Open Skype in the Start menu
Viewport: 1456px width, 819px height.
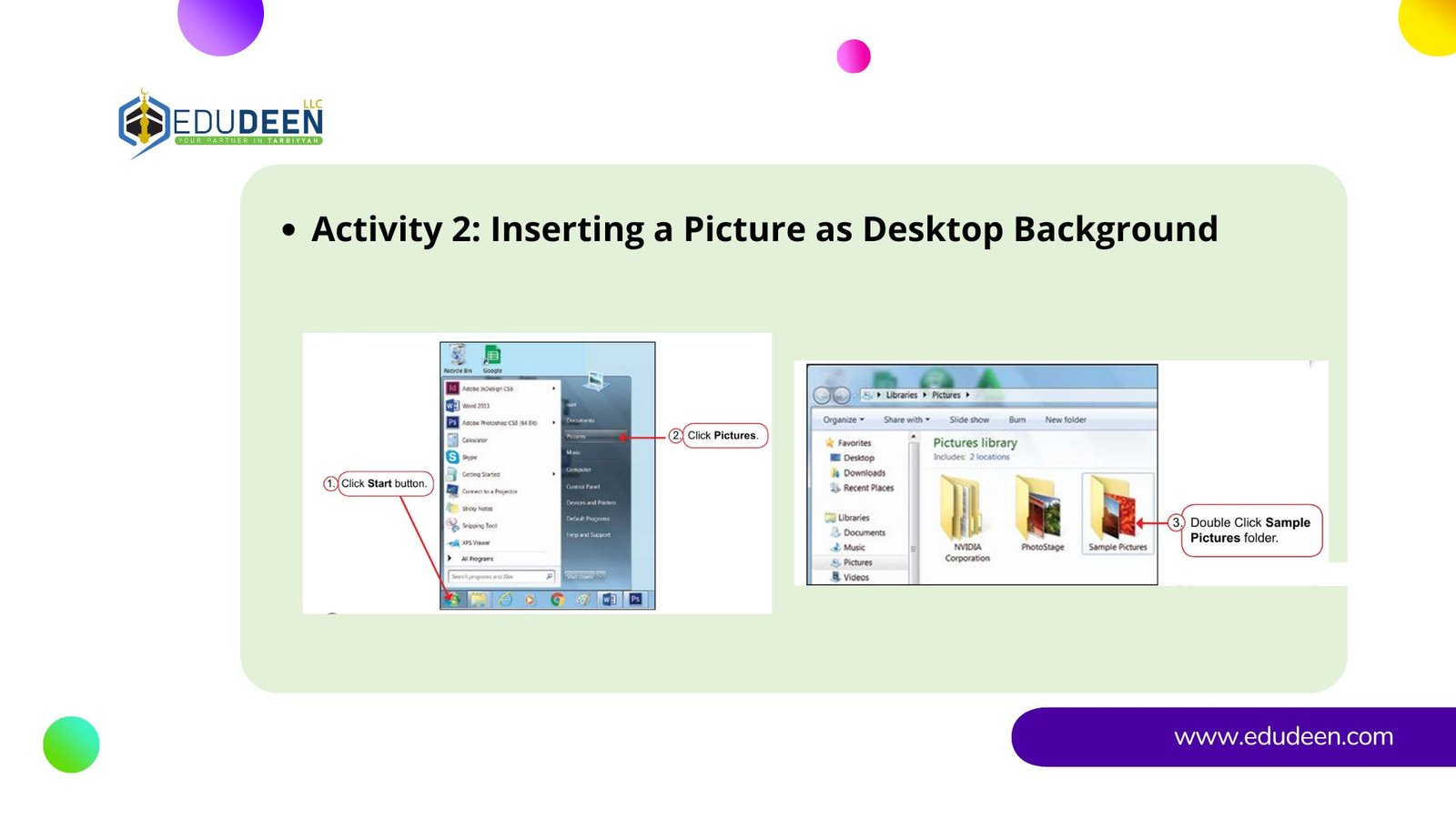click(x=469, y=457)
